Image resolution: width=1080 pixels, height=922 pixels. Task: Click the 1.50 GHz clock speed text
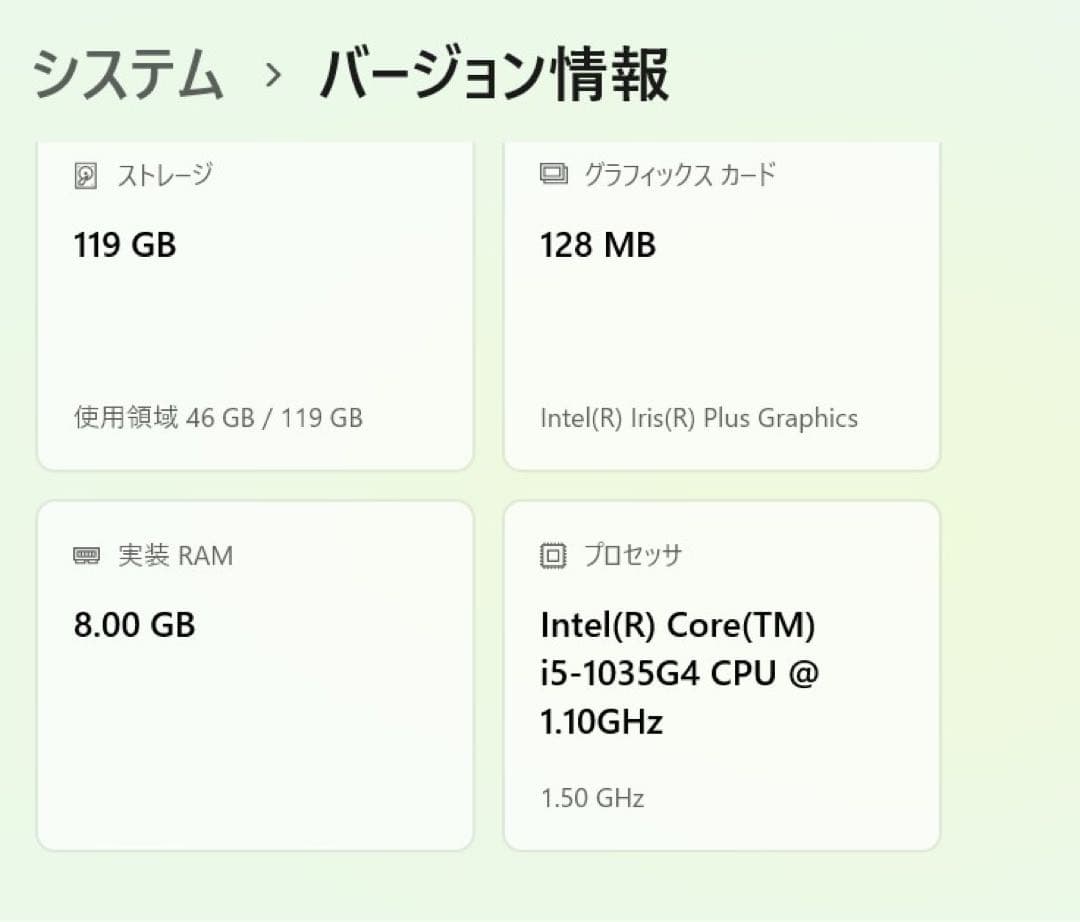pos(592,798)
